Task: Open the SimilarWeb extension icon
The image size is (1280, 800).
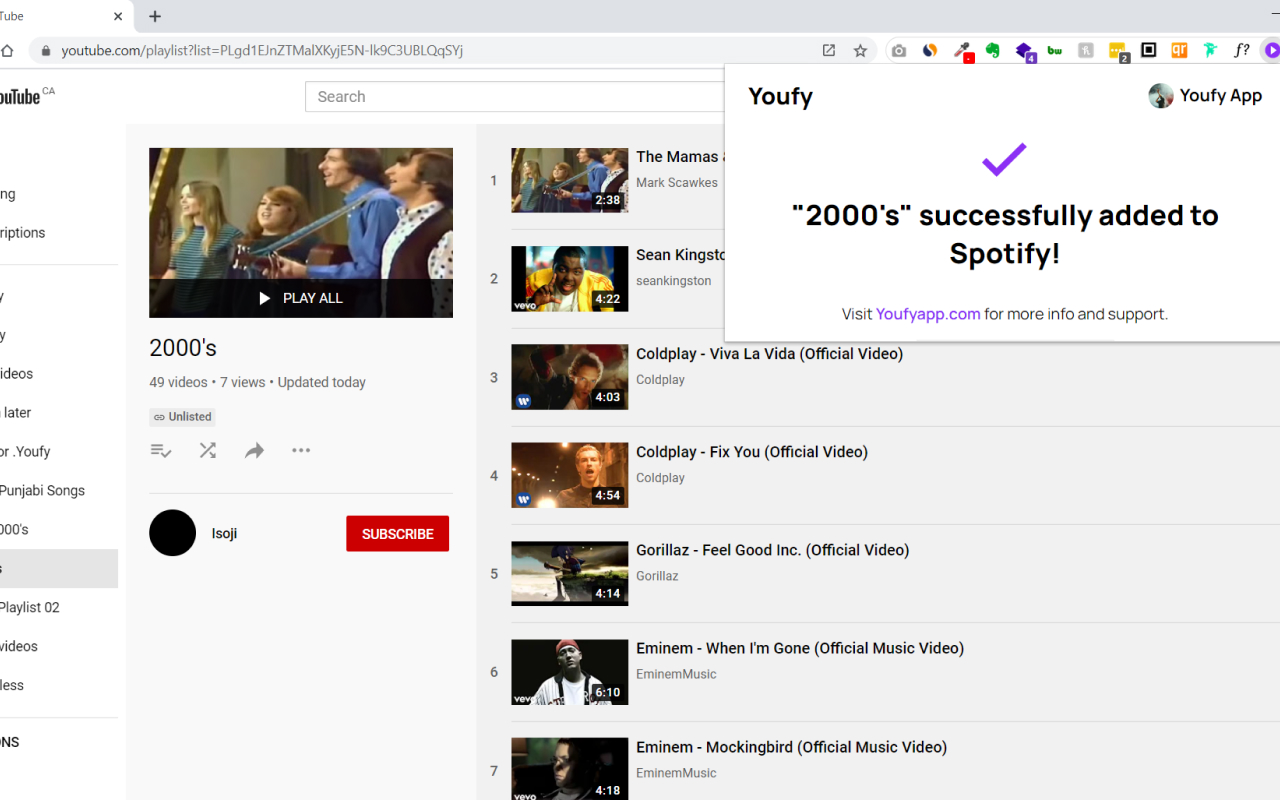Action: (x=930, y=50)
